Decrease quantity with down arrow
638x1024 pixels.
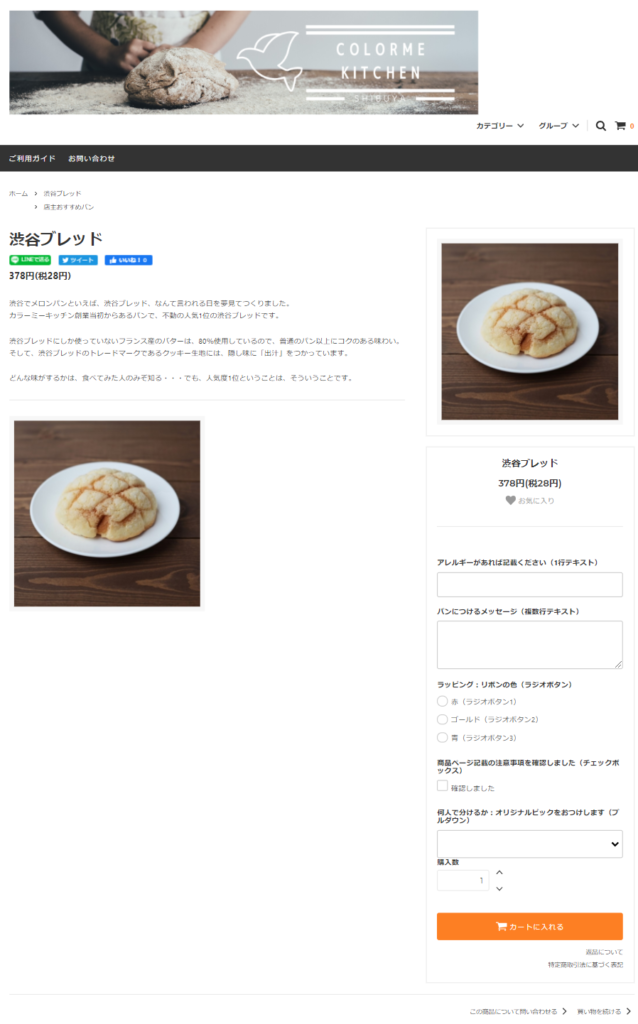point(500,889)
